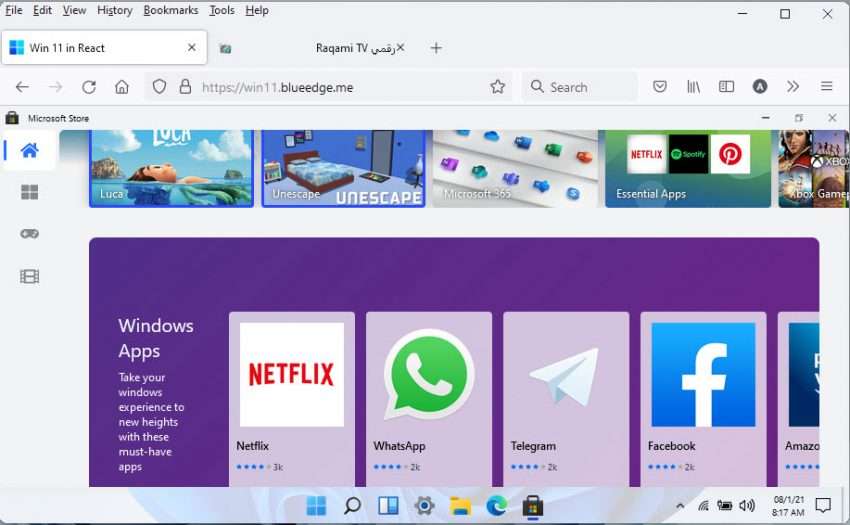The height and width of the screenshot is (525, 850).
Task: Open the Essential Apps banner
Action: click(x=688, y=168)
